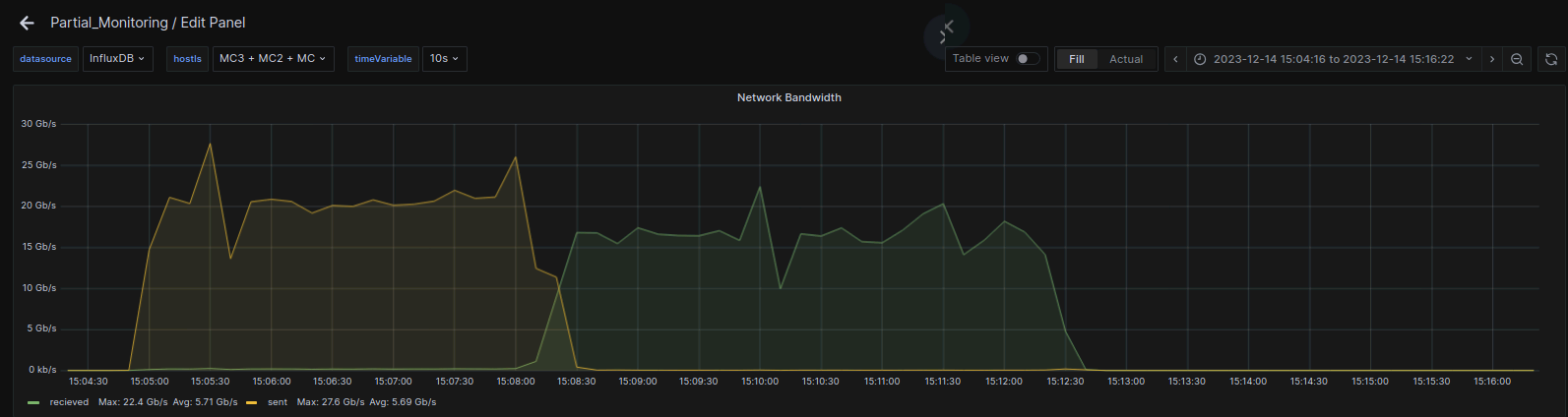This screenshot has height=417, width=1568.
Task: Click the 15:10:00 time axis label
Action: 760,382
